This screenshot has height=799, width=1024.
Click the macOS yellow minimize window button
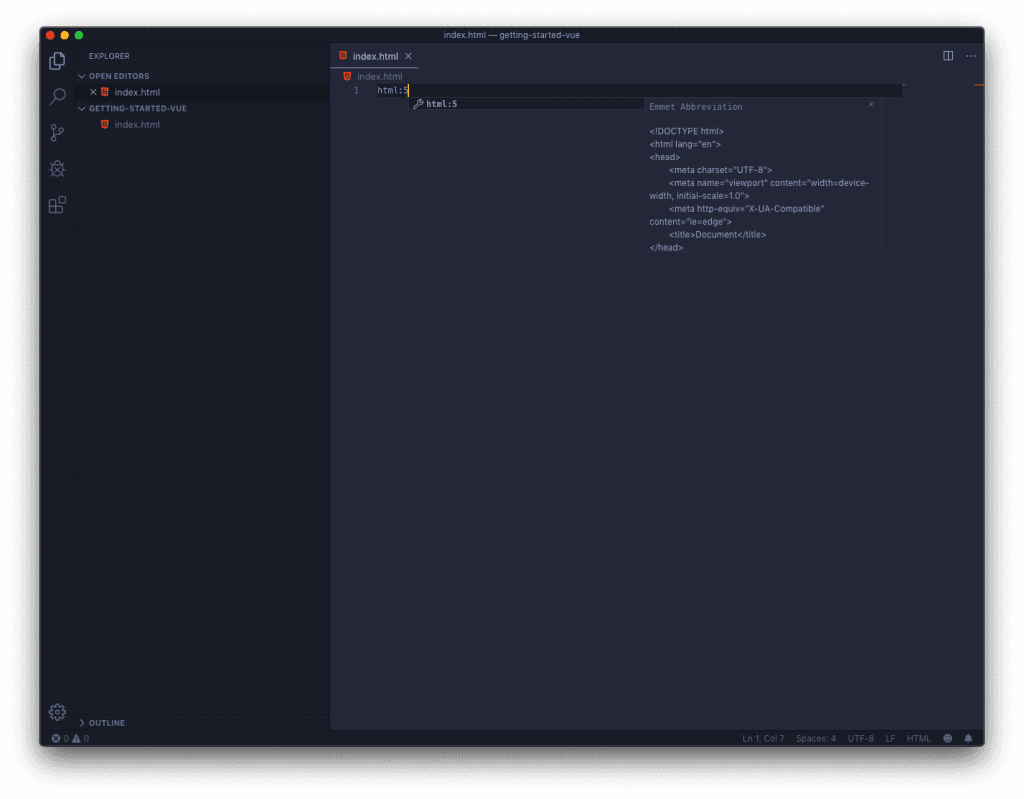[65, 35]
